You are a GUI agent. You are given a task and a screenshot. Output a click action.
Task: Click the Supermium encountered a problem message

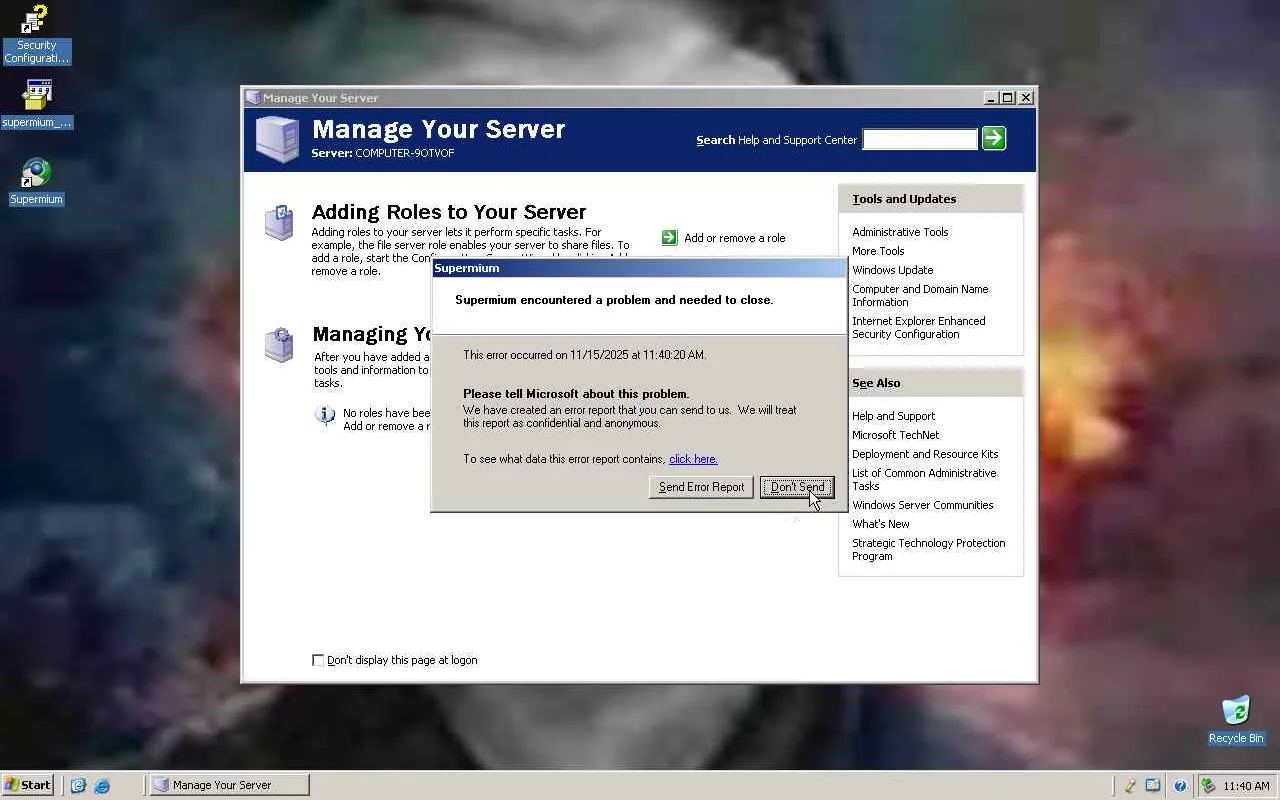[614, 300]
